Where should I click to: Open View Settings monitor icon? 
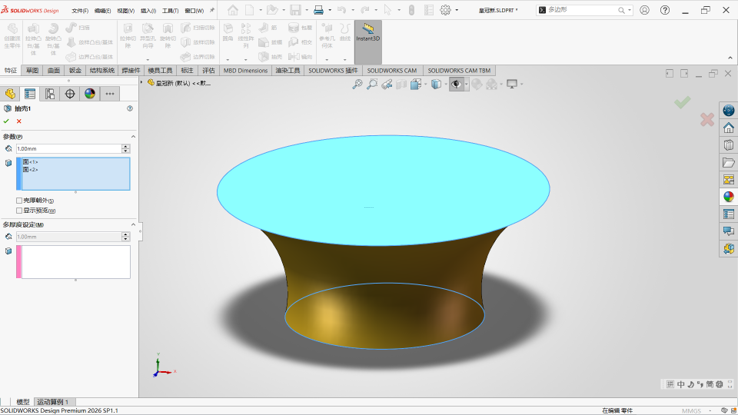[x=512, y=84]
